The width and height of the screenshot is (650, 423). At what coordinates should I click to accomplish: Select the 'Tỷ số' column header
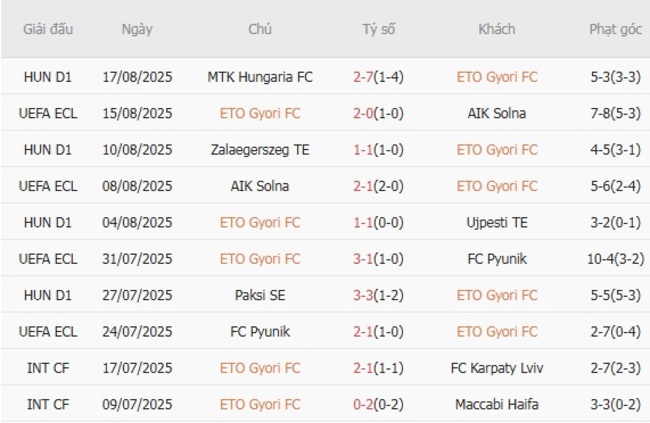tap(379, 29)
